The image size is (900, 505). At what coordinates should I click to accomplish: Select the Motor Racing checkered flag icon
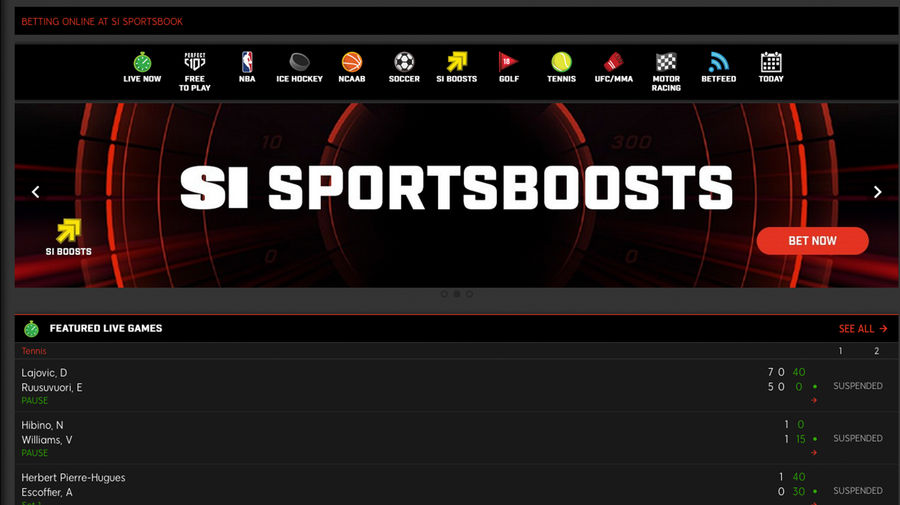[666, 61]
